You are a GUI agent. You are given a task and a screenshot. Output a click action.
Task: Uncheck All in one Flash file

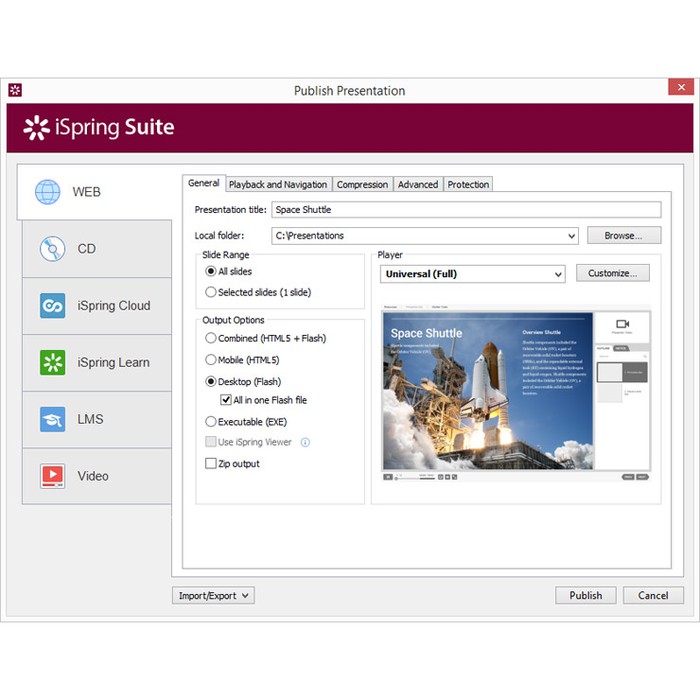tap(226, 400)
